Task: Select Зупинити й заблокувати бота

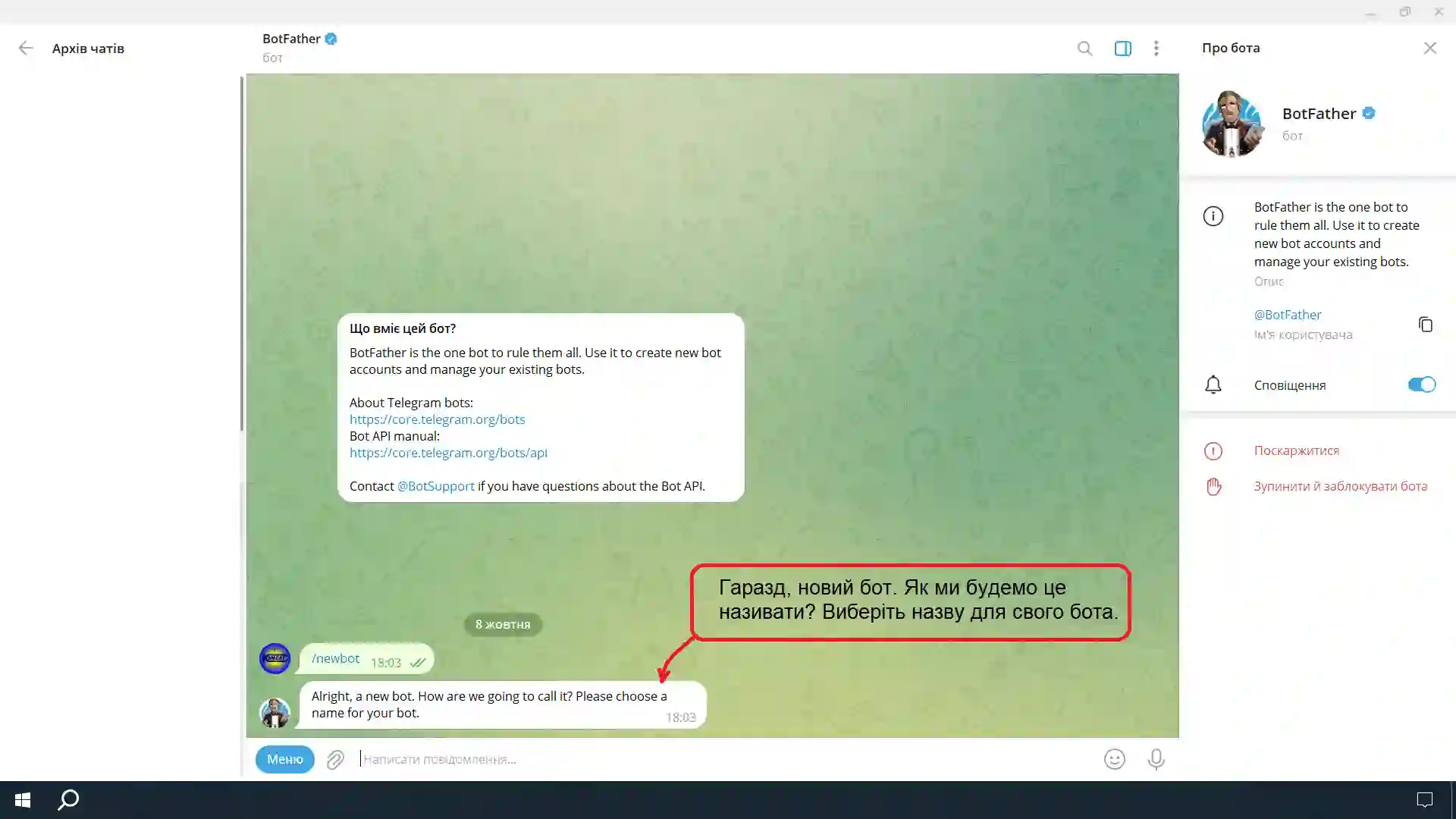Action: (x=1340, y=486)
